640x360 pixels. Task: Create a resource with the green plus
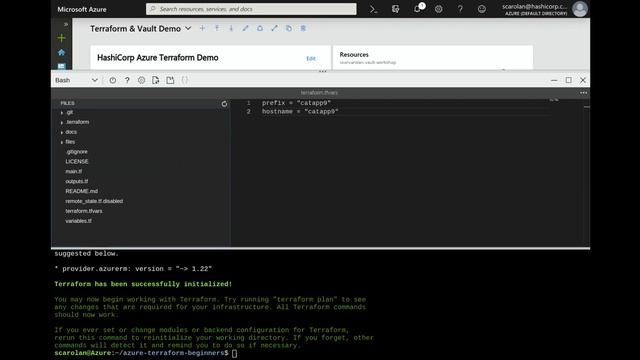click(61, 38)
